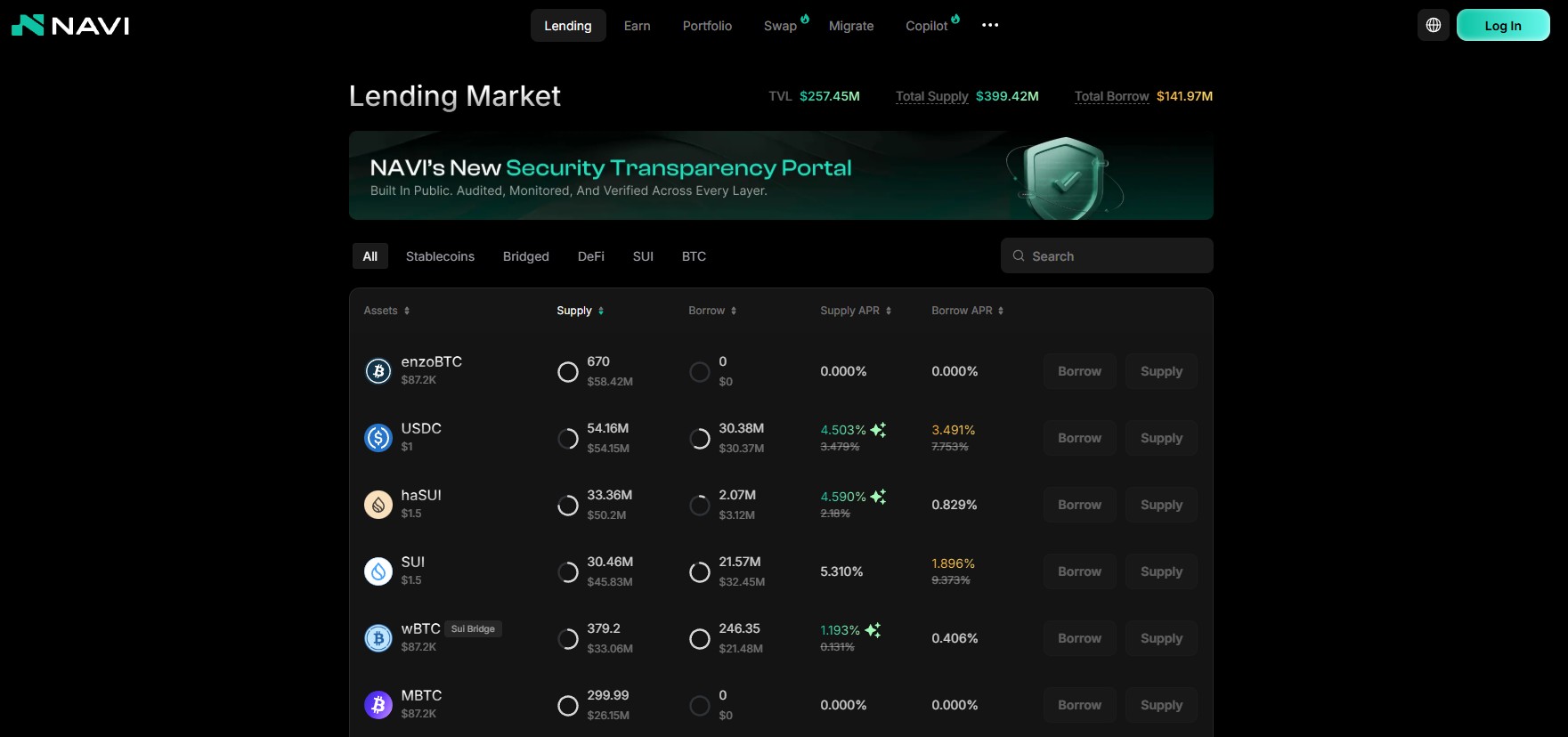The width and height of the screenshot is (1568, 737).
Task: Filter assets by BTC category
Action: tap(694, 256)
